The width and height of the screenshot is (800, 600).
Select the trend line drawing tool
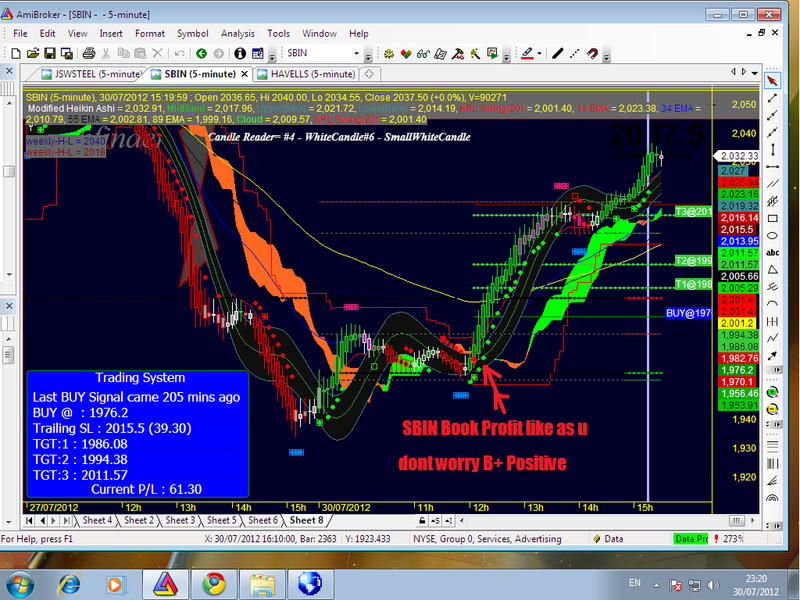772,98
